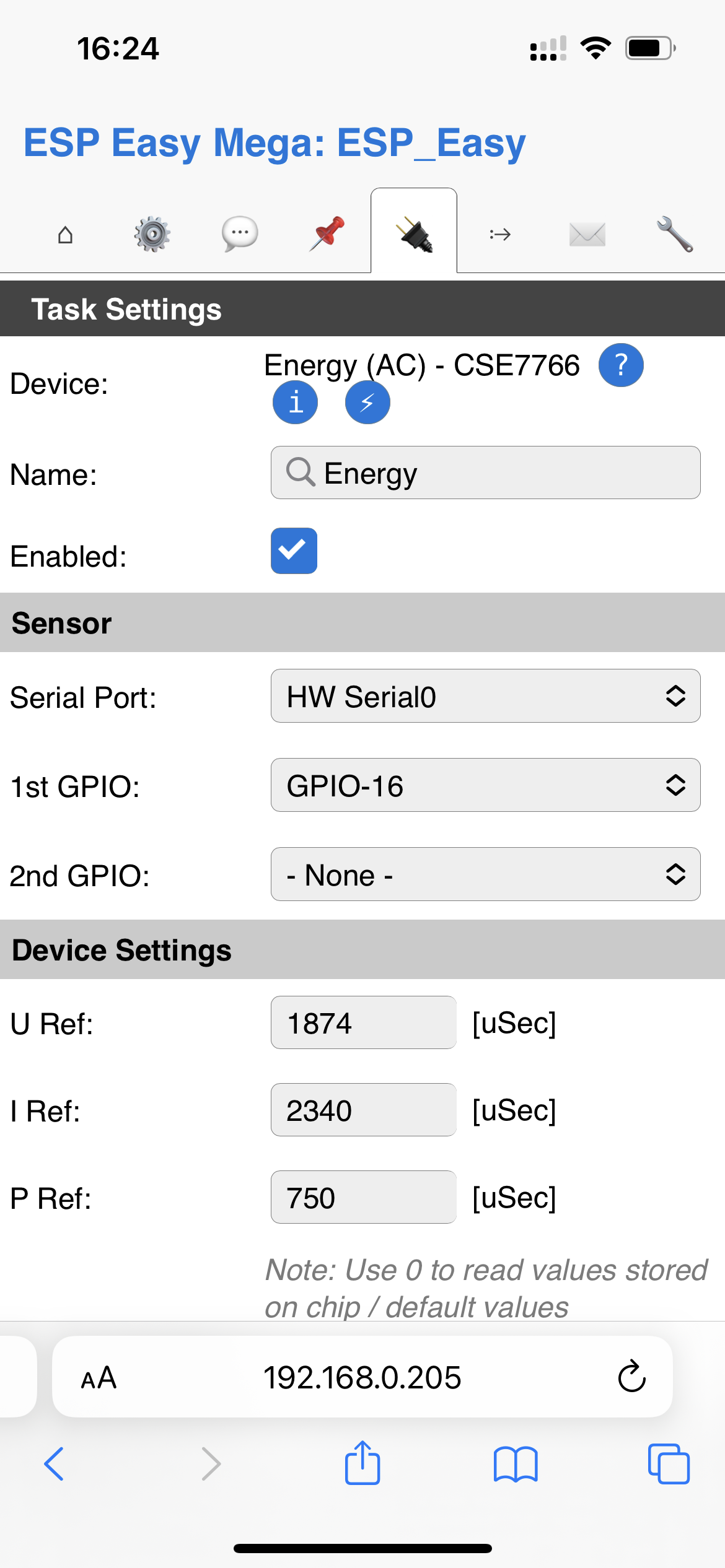Toggle the Enabled checkbox

coord(294,551)
